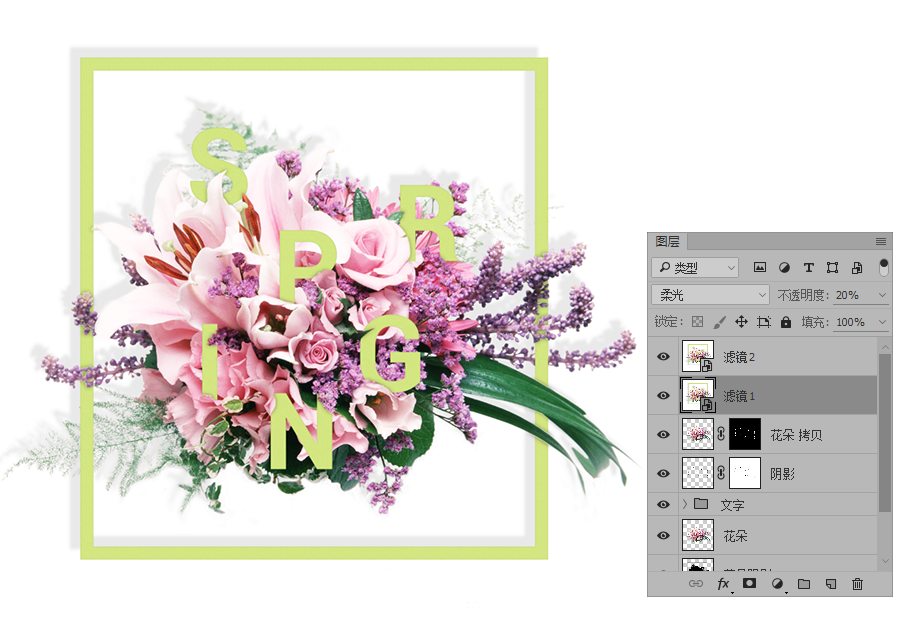This screenshot has height=620, width=920.
Task: Open the opacity 20% slider dropdown
Action: coord(882,295)
